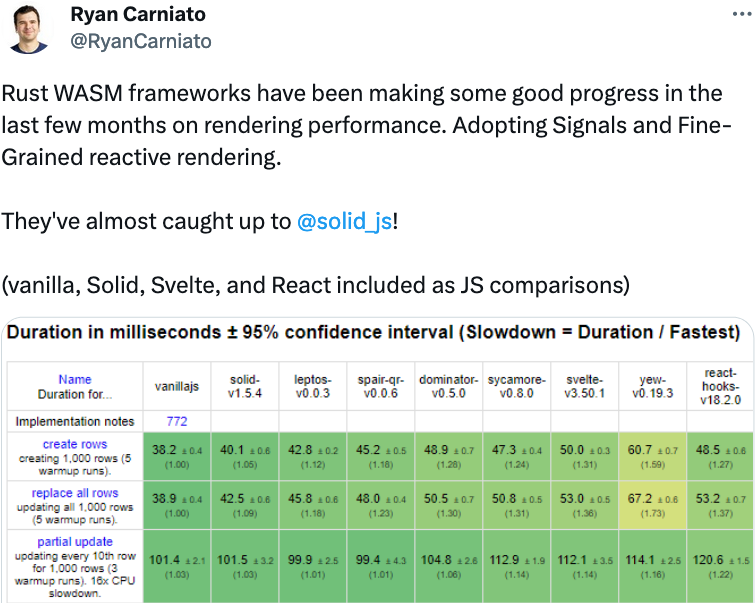Click Ryan Carniato's profile avatar

[31, 30]
